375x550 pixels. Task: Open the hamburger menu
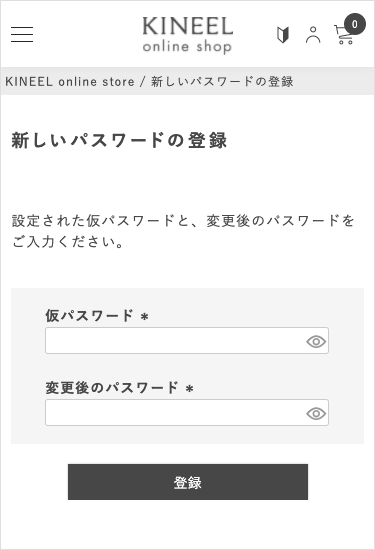point(22,34)
